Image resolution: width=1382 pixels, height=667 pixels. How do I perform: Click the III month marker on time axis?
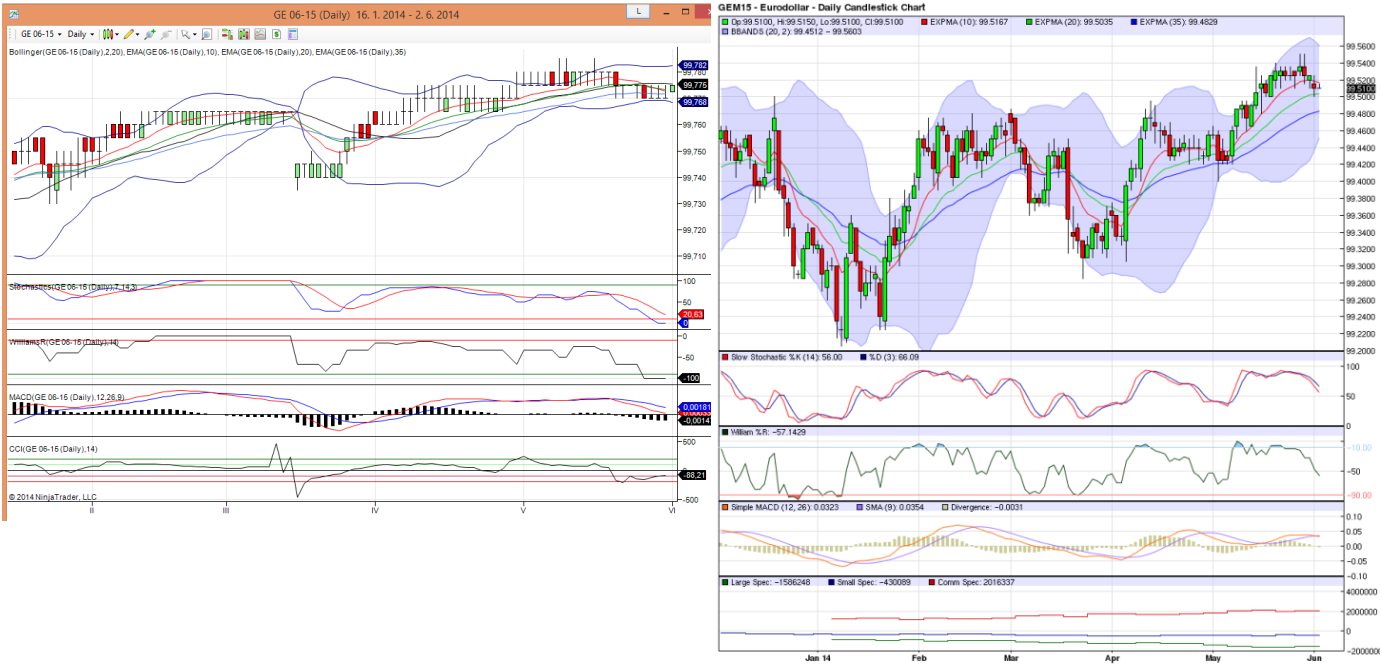[226, 509]
